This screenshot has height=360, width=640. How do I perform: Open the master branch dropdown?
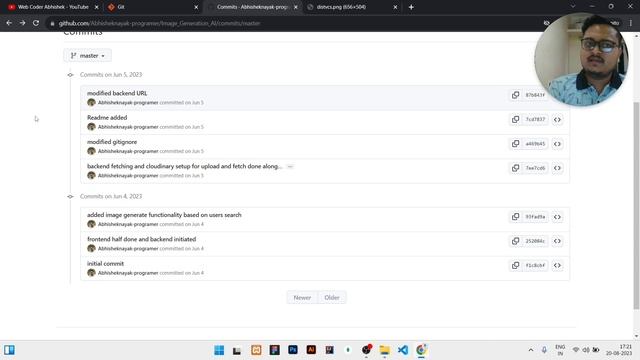pyautogui.click(x=87, y=56)
